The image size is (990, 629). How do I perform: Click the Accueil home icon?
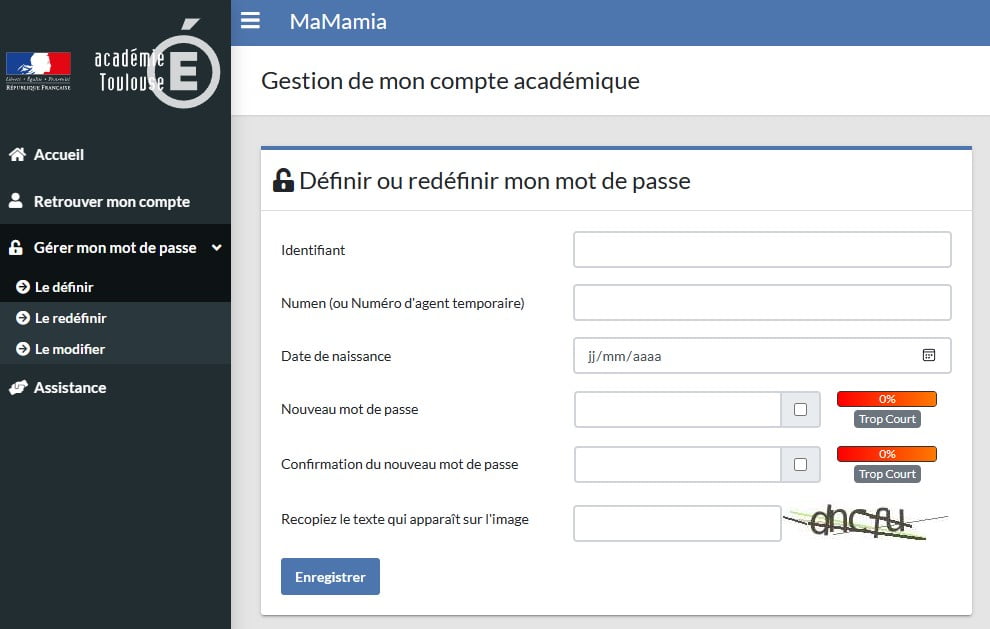pyautogui.click(x=17, y=154)
